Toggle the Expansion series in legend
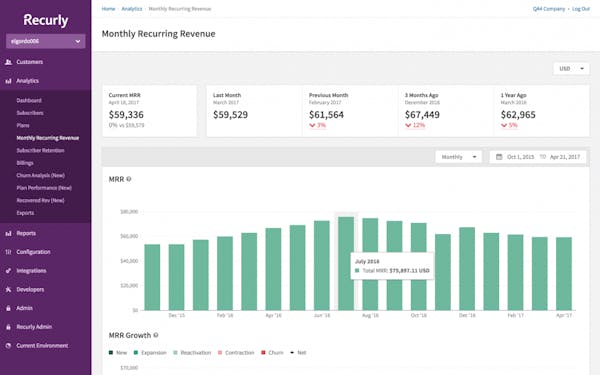This screenshot has width=600, height=375. [150, 353]
